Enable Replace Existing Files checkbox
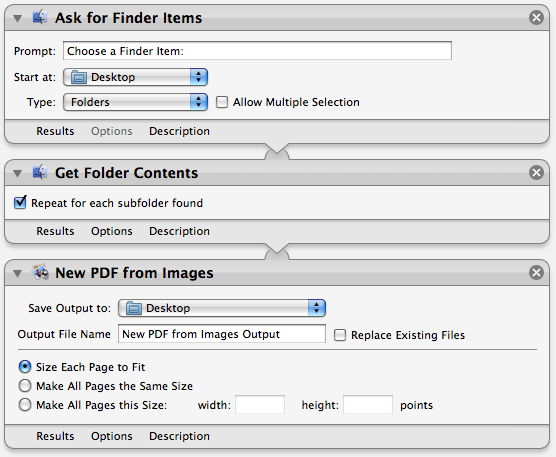This screenshot has height=457, width=556. tap(340, 335)
